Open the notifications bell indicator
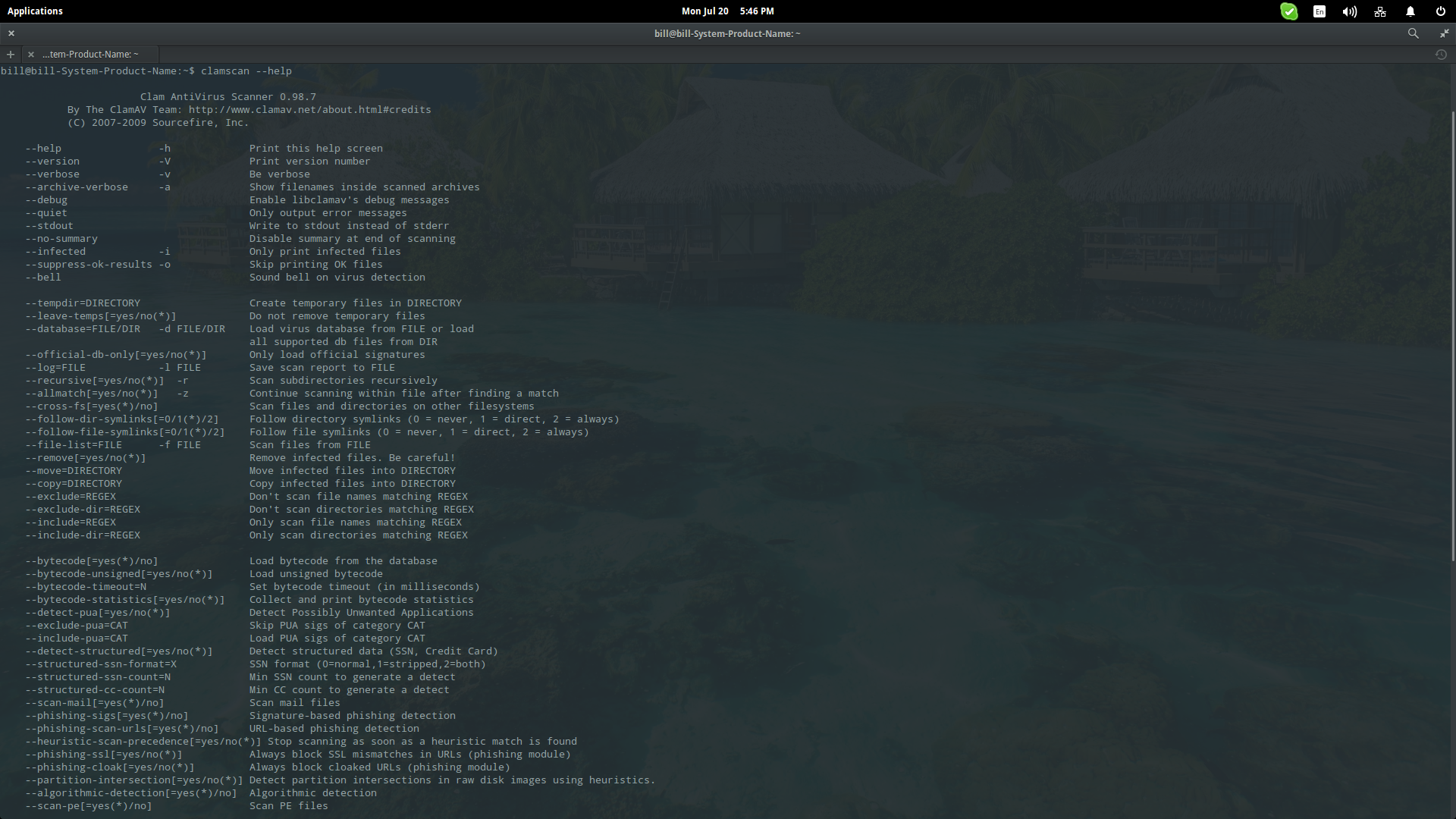The height and width of the screenshot is (819, 1456). [1410, 11]
